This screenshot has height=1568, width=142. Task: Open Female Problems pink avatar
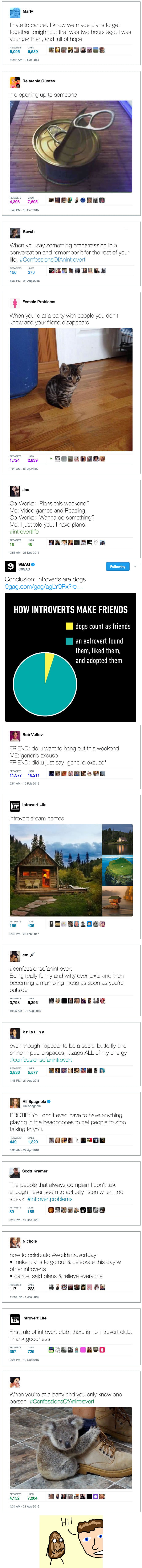(x=15, y=303)
